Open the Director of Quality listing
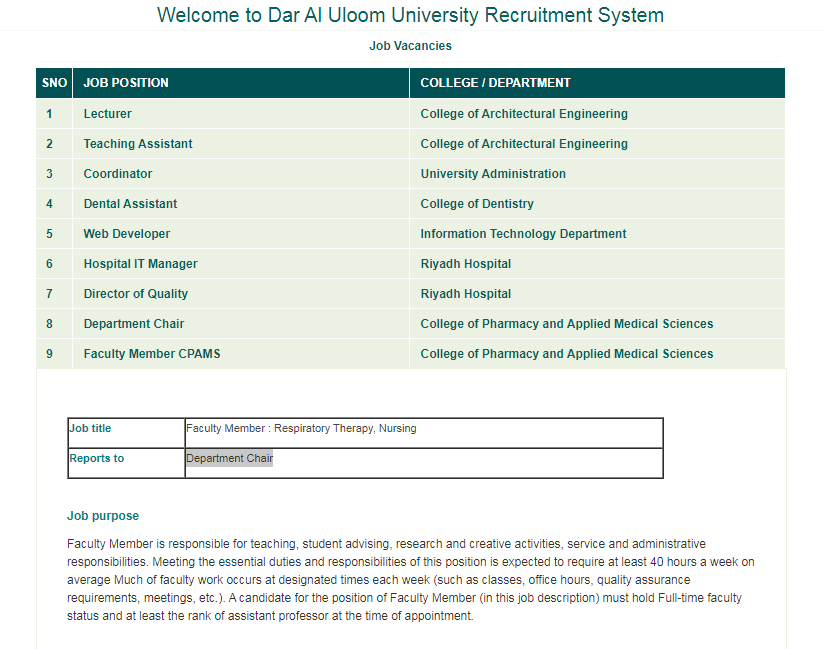824x649 pixels. (x=135, y=294)
